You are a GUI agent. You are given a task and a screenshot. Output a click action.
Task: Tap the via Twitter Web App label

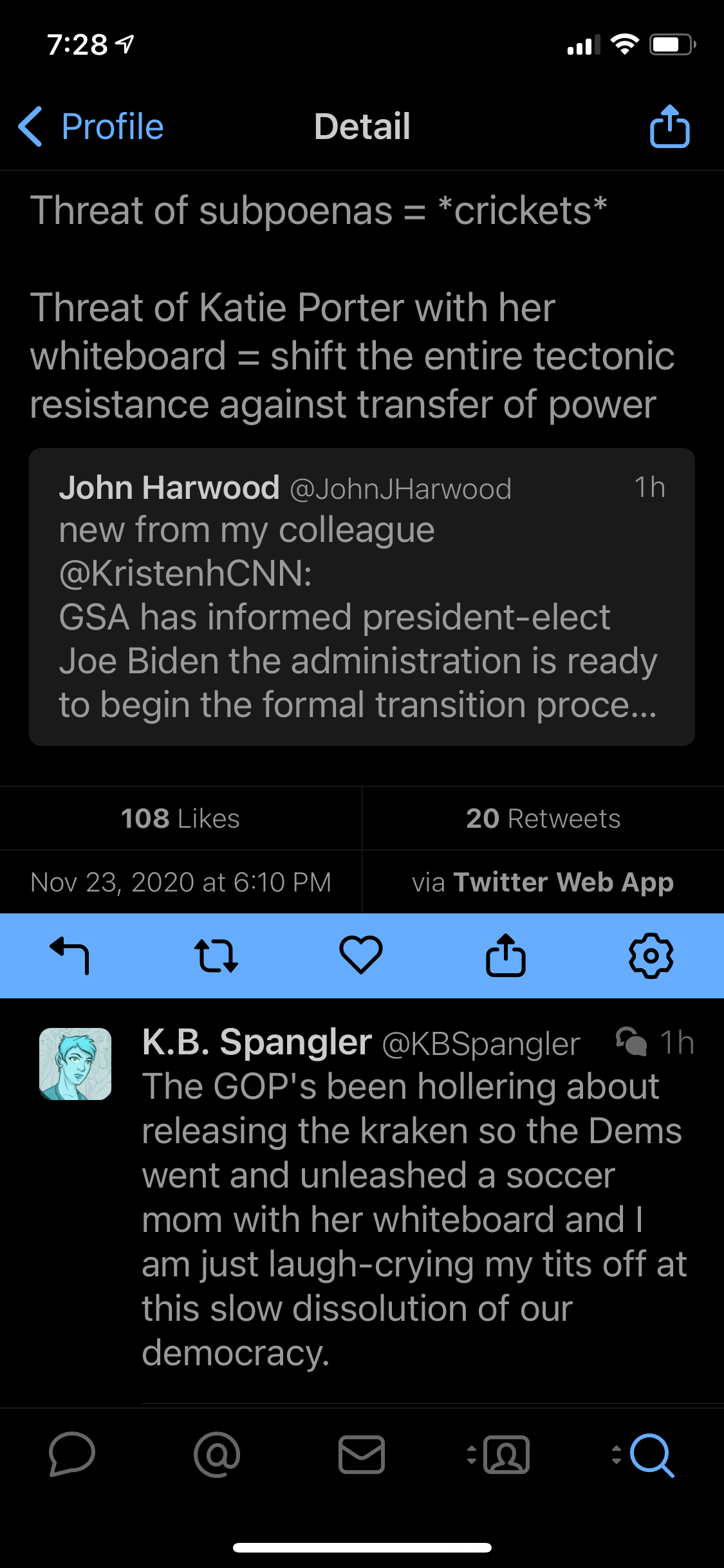(543, 882)
